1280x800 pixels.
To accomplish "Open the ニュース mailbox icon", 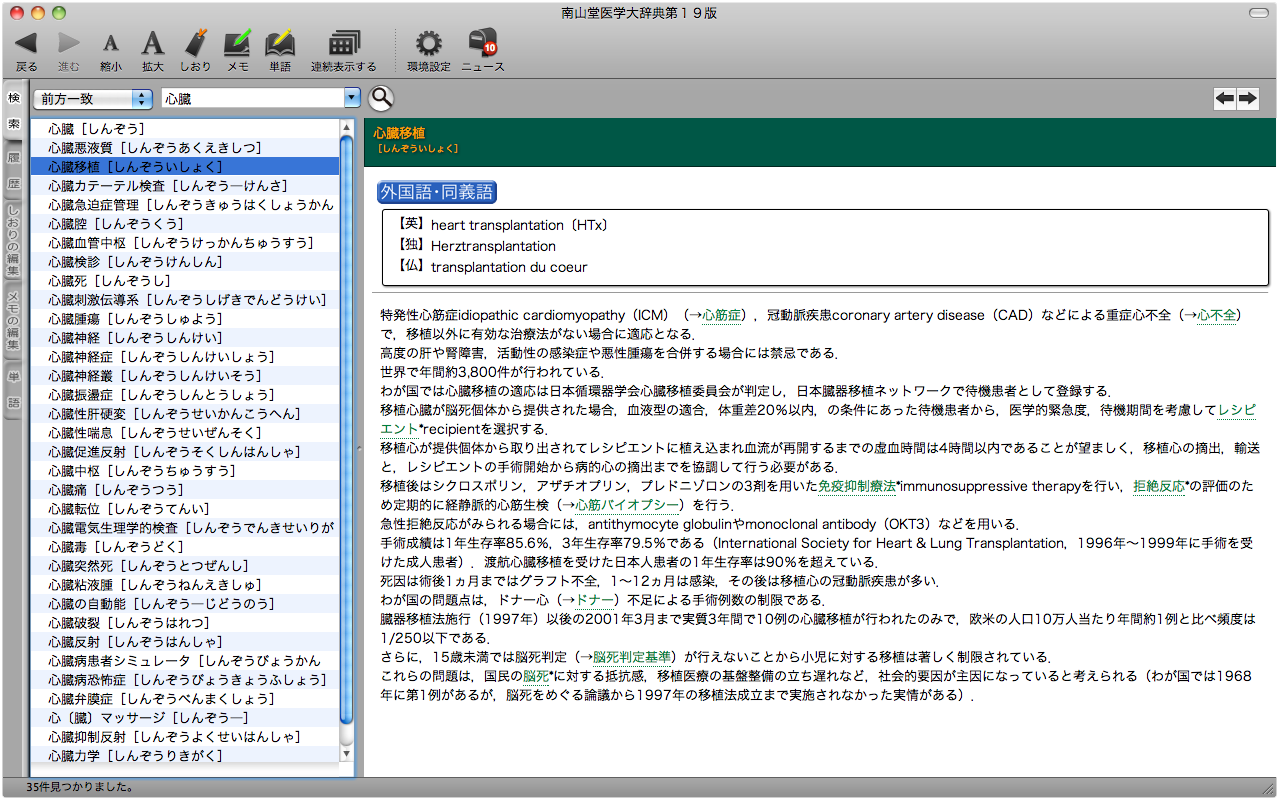I will [x=482, y=44].
